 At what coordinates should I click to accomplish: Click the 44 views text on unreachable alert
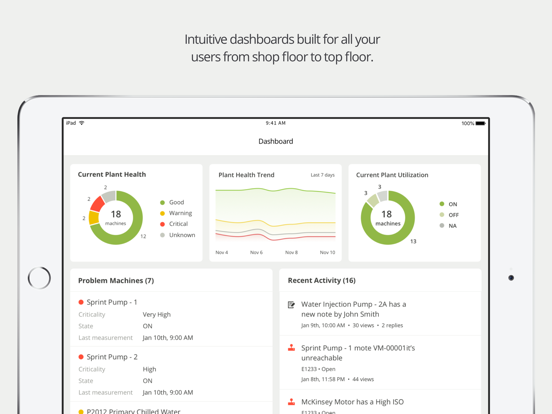pos(363,379)
